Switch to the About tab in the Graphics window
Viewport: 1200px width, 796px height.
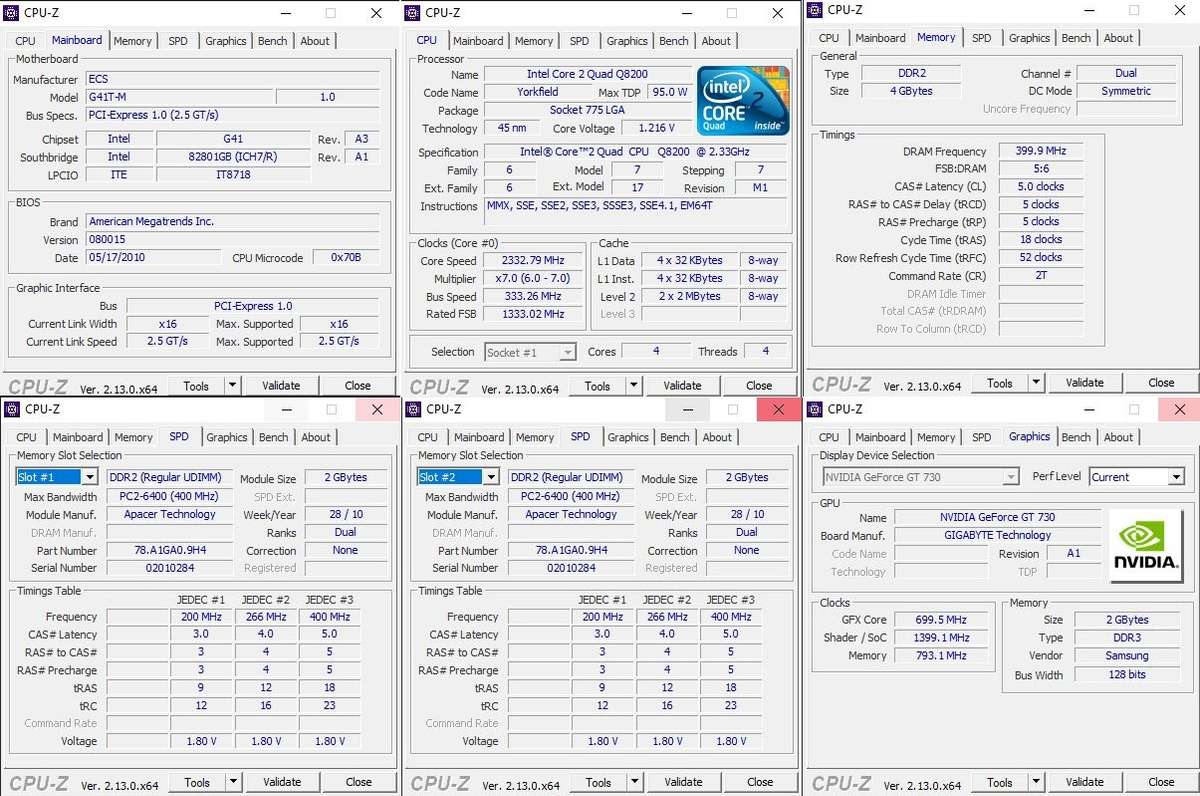pyautogui.click(x=1118, y=436)
